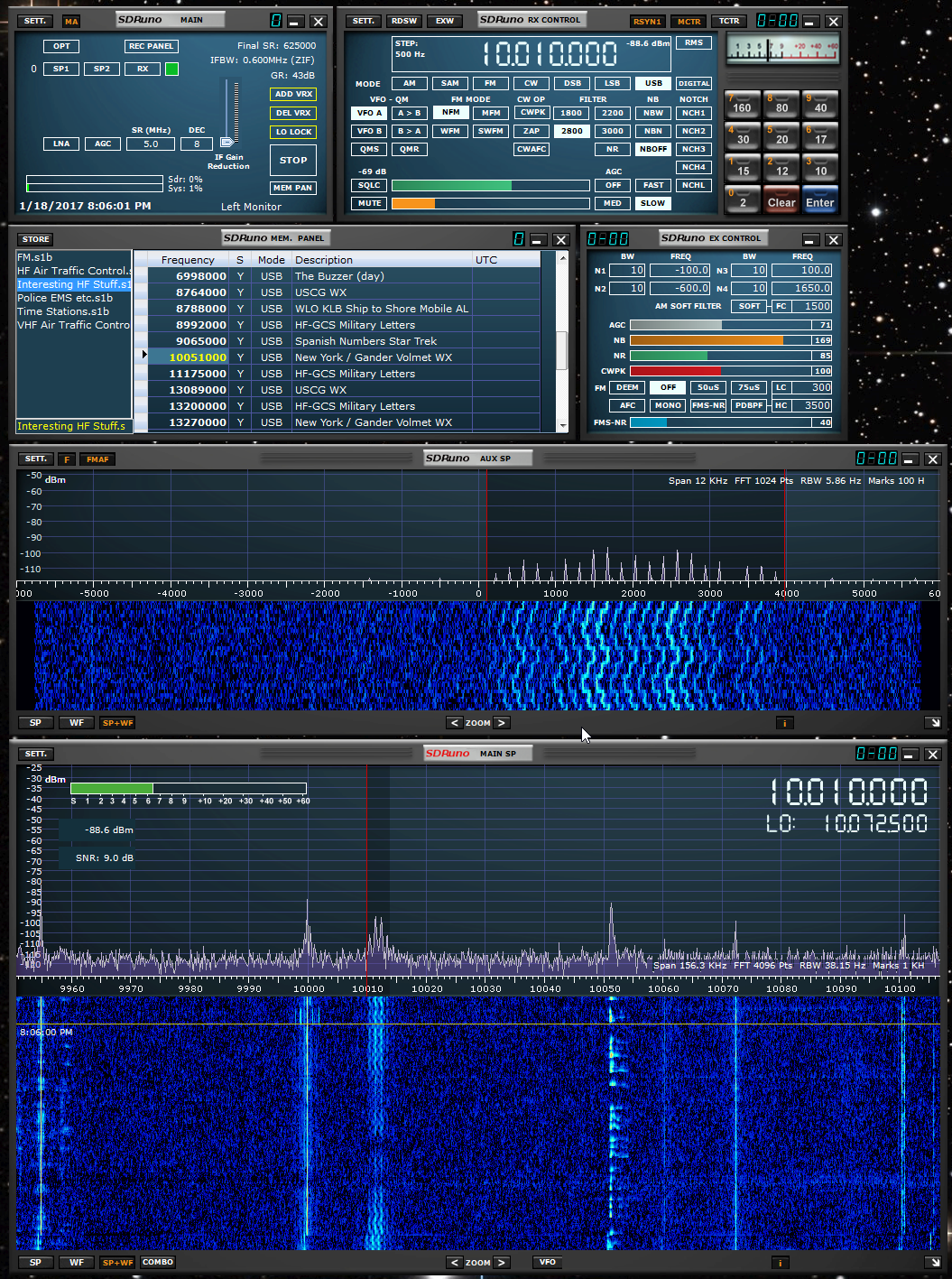Zoom in the MAIN SP spectrum

[502, 1263]
